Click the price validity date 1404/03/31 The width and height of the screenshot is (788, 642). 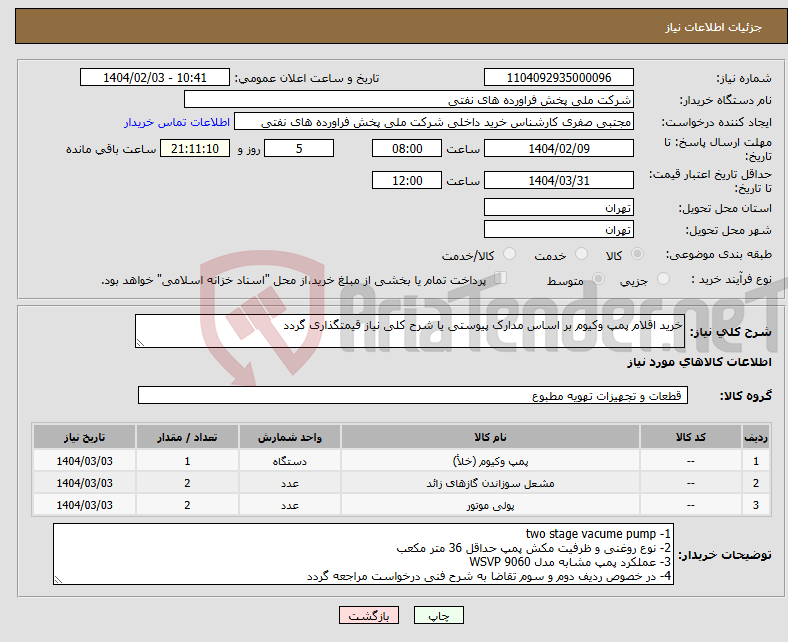558,180
